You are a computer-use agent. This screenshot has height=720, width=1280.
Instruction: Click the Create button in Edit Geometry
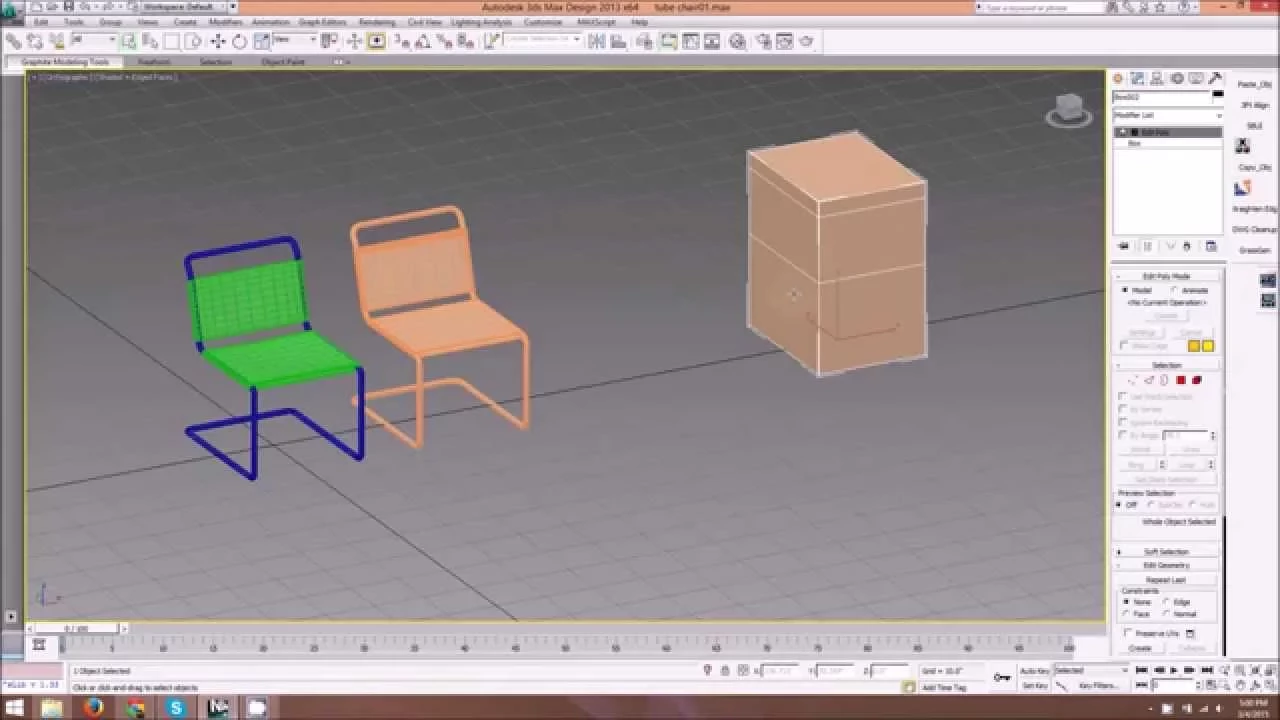pyautogui.click(x=1140, y=648)
